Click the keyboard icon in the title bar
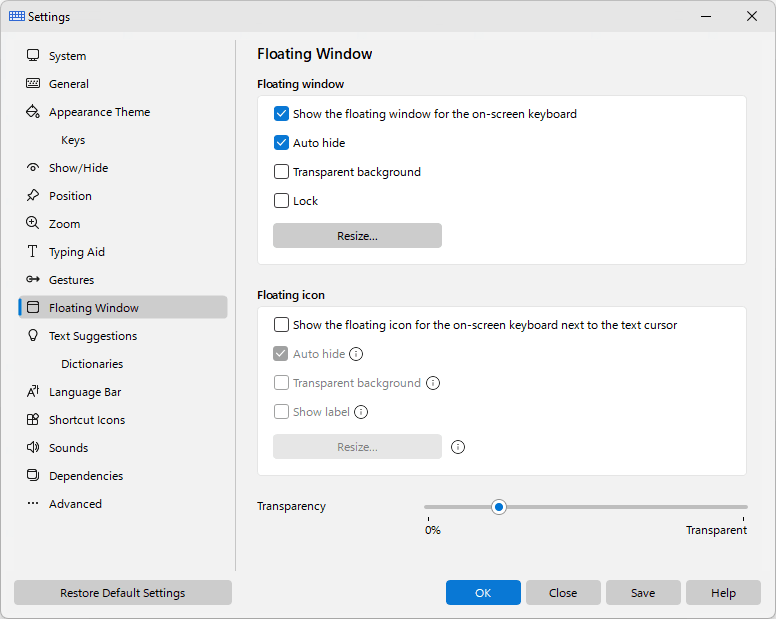 point(17,16)
